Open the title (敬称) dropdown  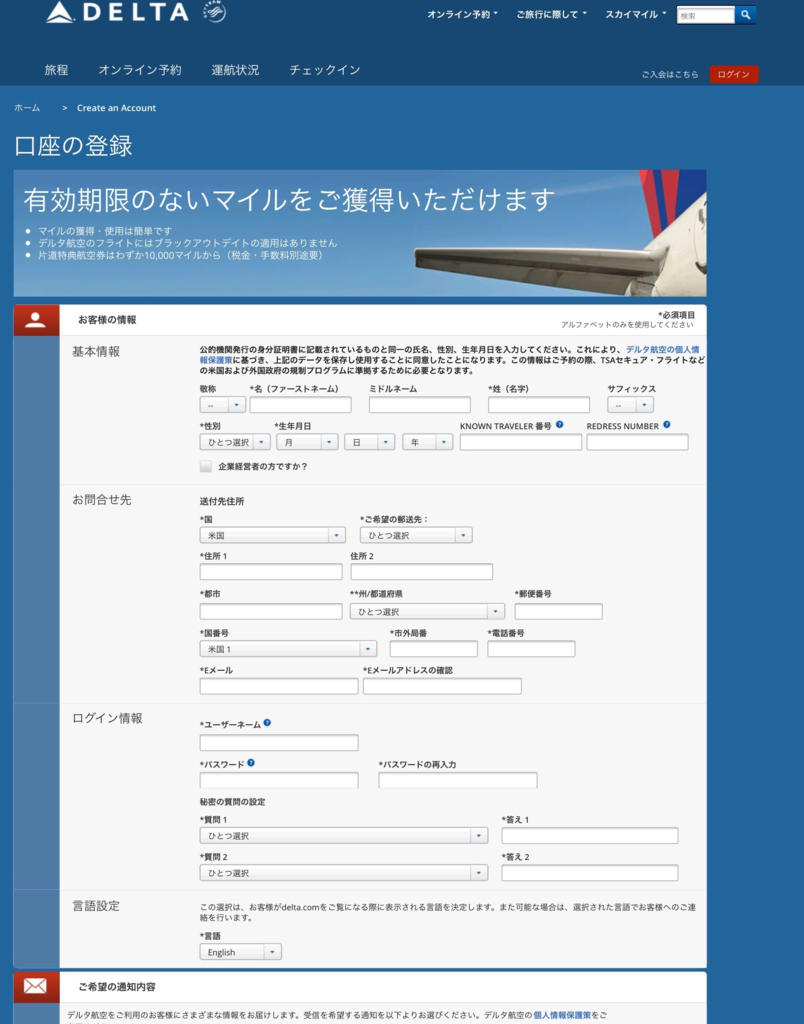[223, 405]
